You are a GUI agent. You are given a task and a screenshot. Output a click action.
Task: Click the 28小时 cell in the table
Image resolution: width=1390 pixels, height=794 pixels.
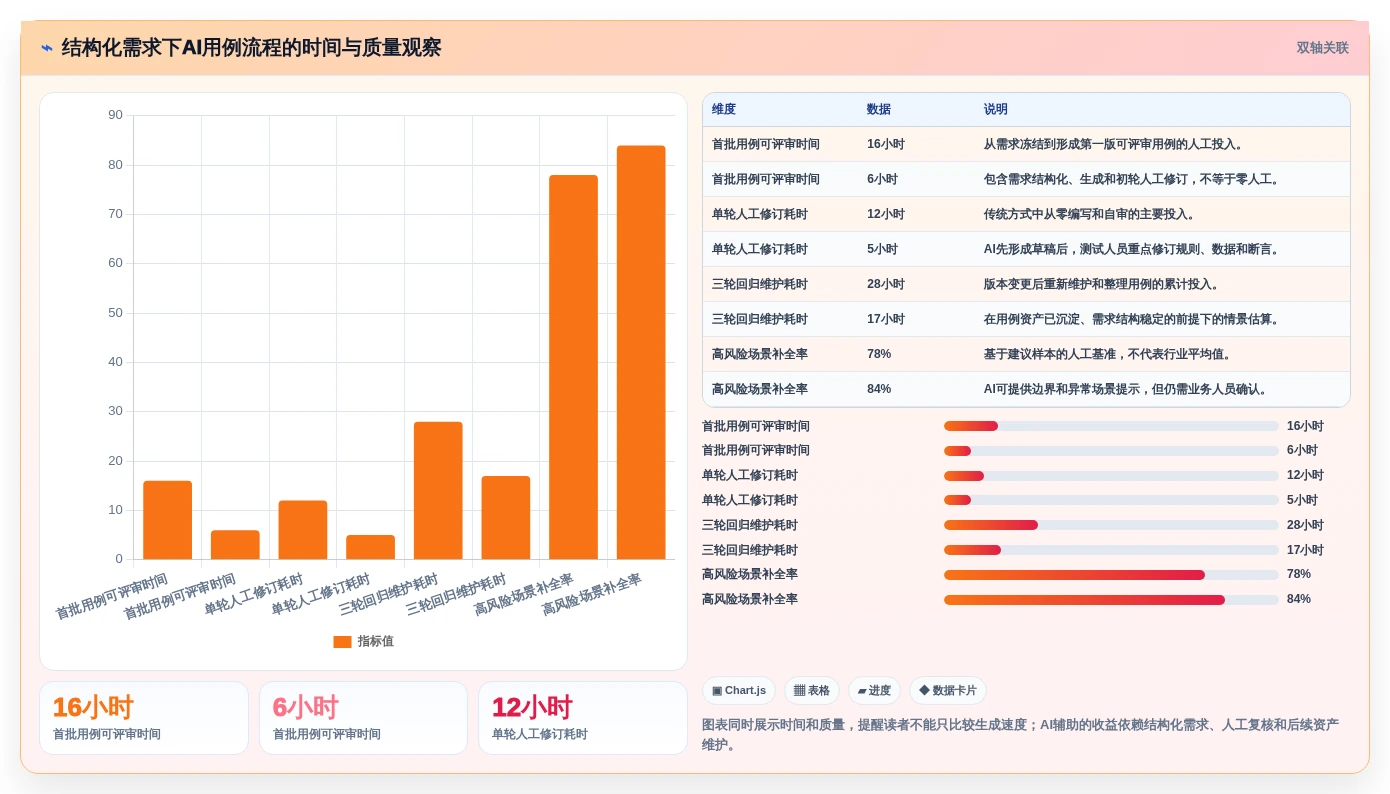click(886, 284)
